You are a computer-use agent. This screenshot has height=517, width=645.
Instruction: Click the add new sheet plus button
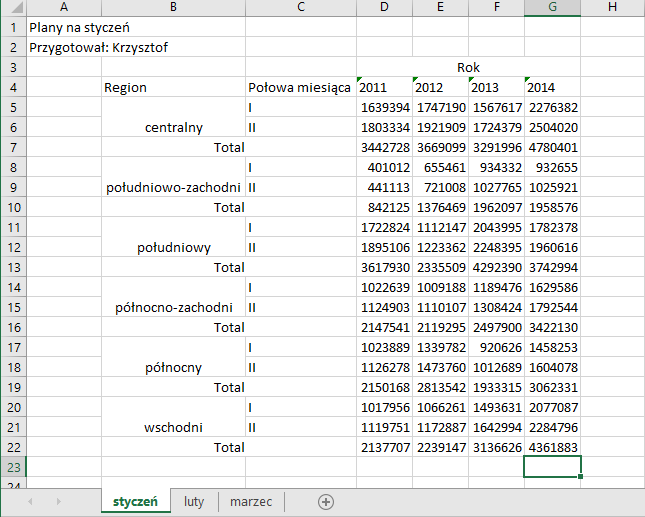pyautogui.click(x=325, y=501)
